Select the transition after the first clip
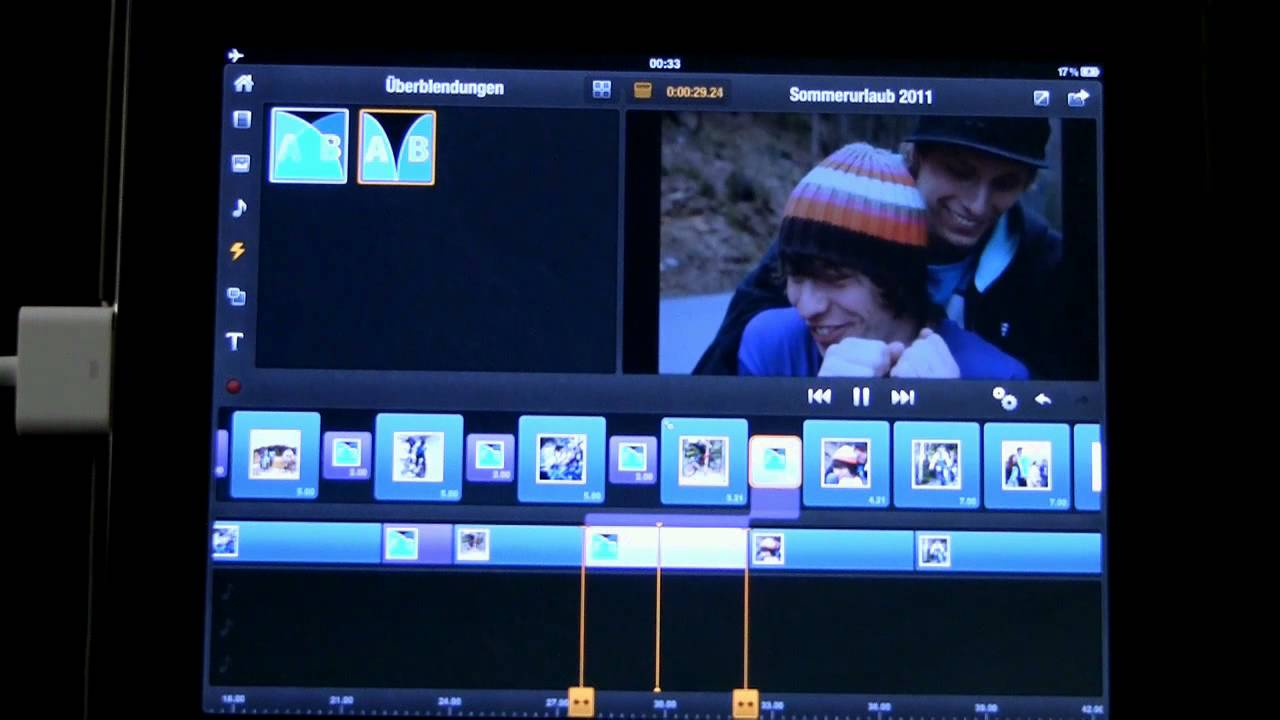 coord(347,455)
